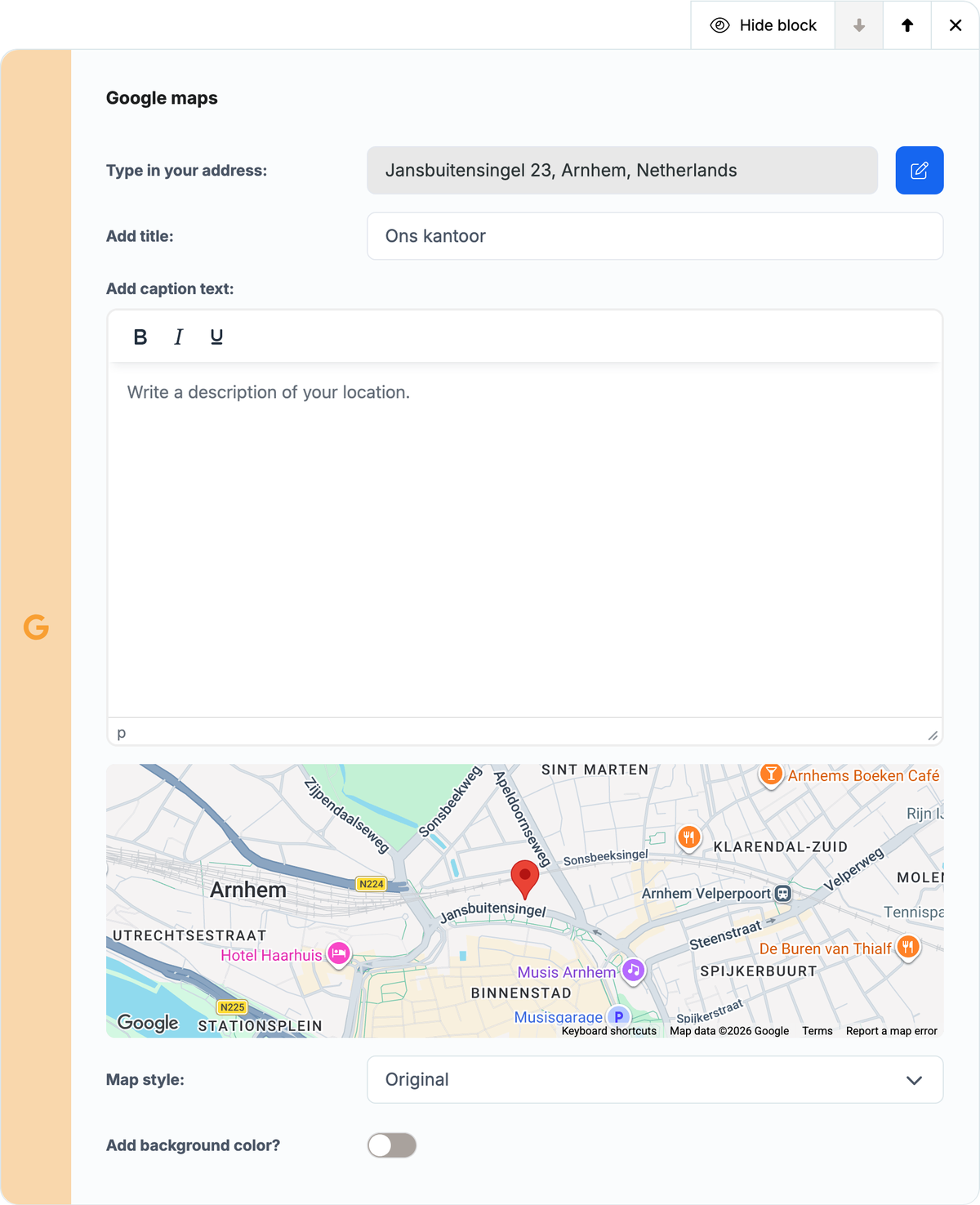Enable the Add background color toggle
Image resolution: width=980 pixels, height=1205 pixels.
click(x=392, y=1145)
